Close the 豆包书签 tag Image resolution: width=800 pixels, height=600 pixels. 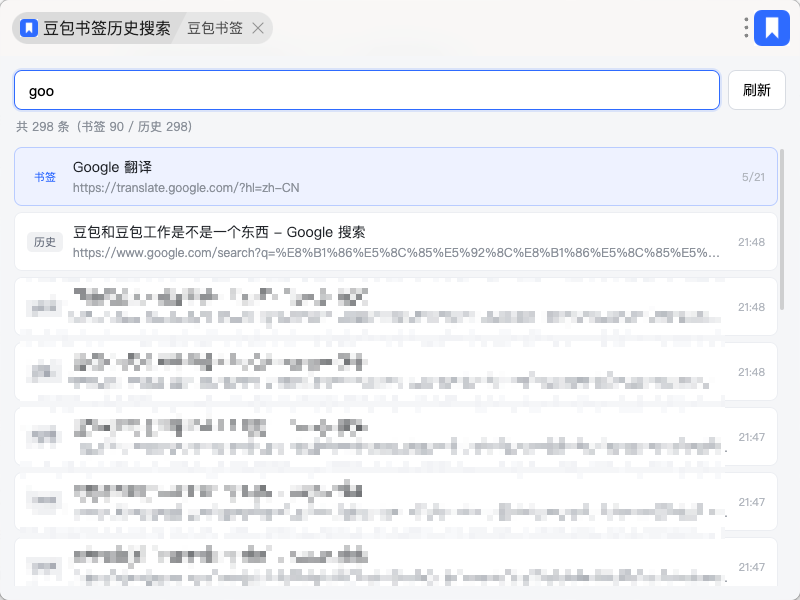pyautogui.click(x=258, y=28)
